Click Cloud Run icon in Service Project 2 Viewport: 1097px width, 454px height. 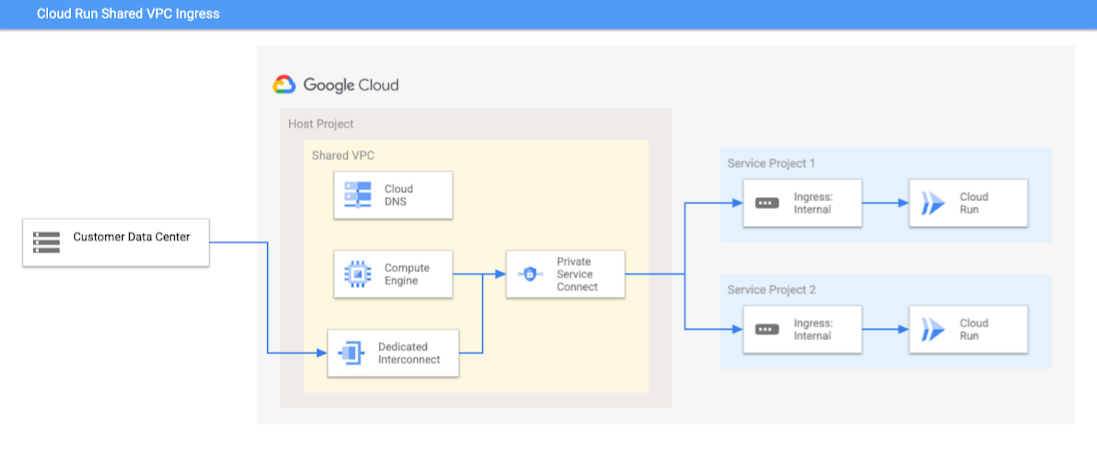[x=933, y=329]
